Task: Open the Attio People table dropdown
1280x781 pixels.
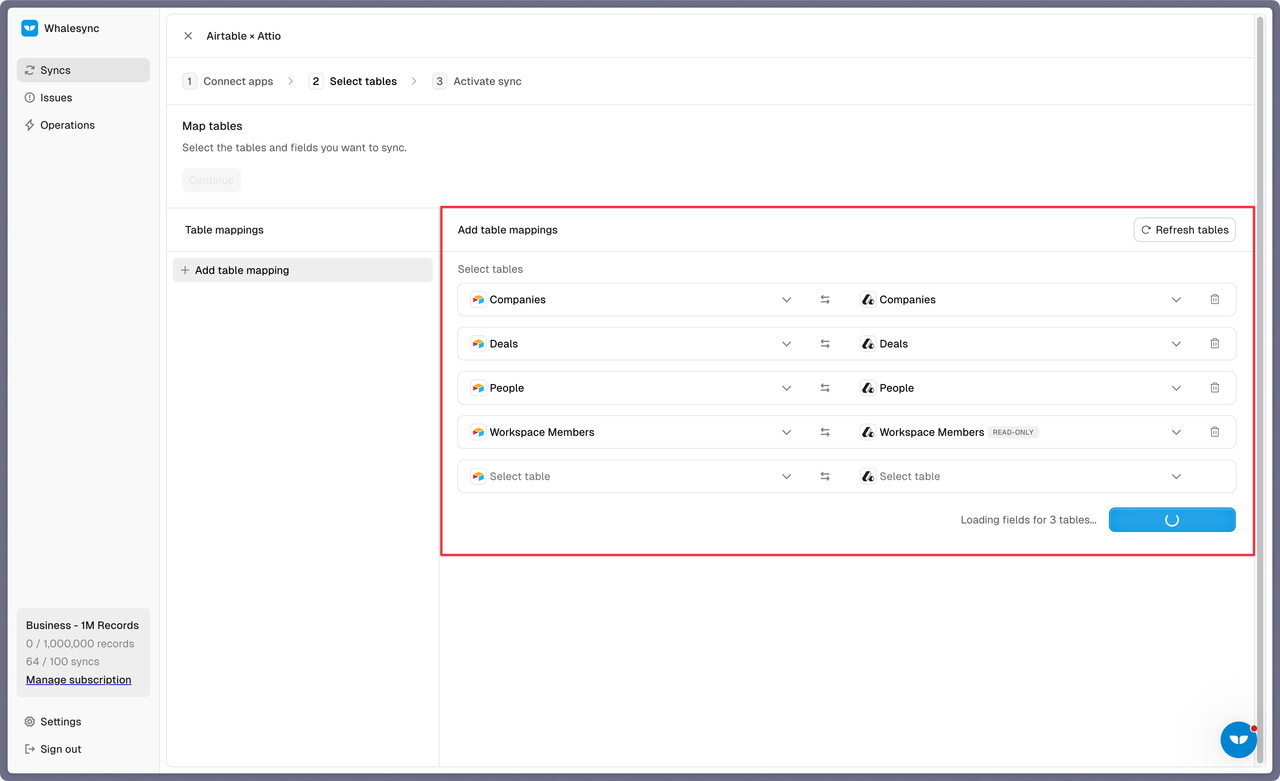Action: [x=1021, y=388]
